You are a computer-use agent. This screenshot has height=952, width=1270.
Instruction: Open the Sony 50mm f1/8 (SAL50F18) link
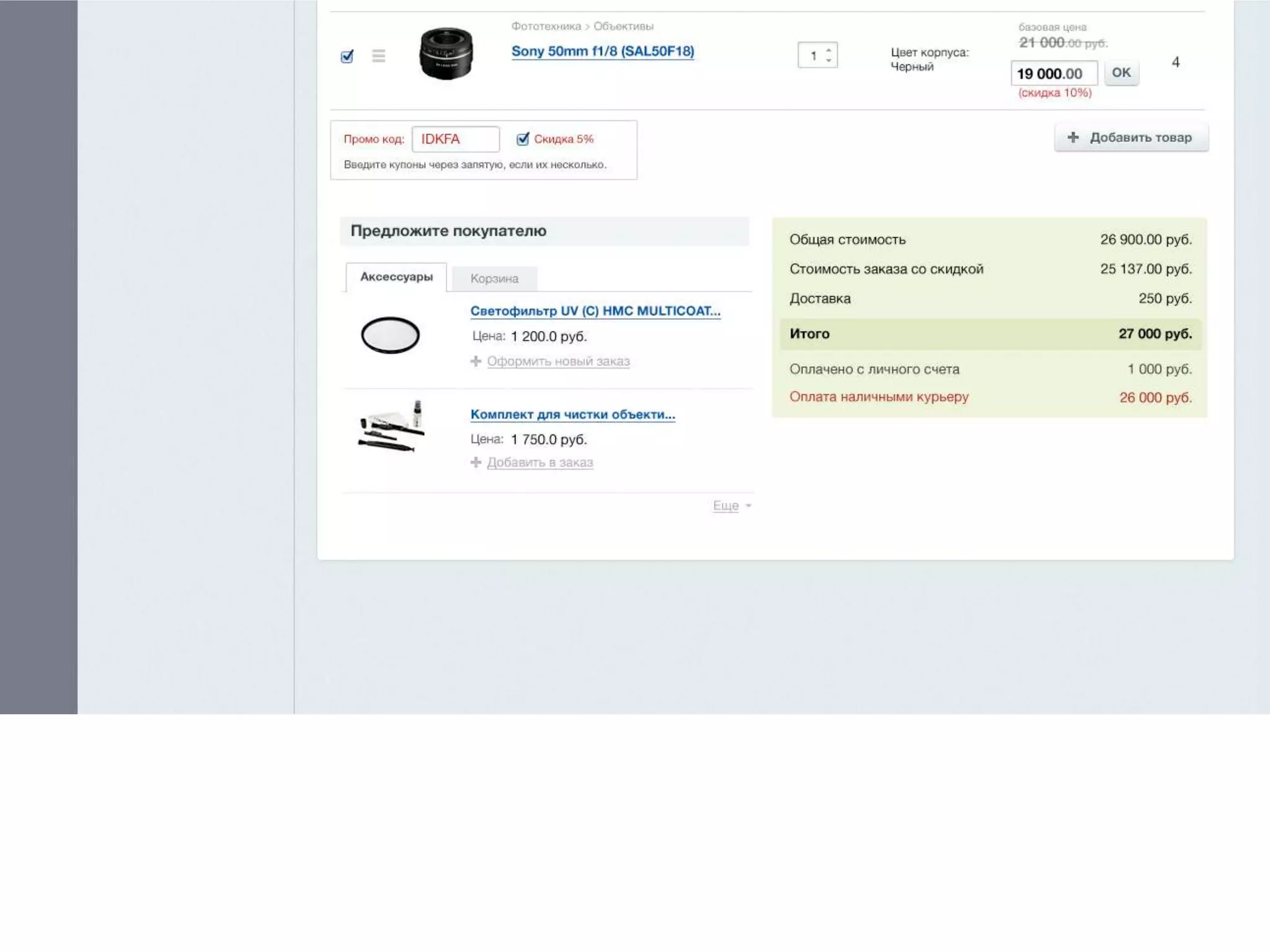[x=602, y=51]
